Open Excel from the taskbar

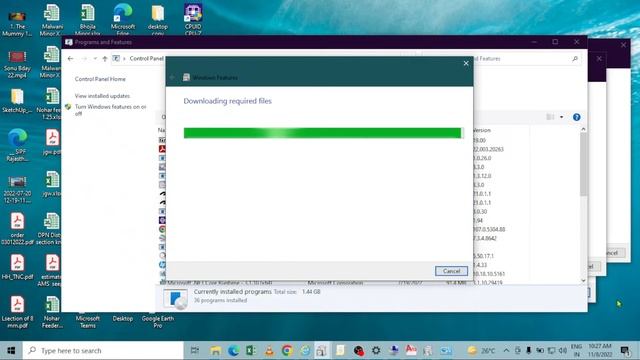[x=251, y=351]
